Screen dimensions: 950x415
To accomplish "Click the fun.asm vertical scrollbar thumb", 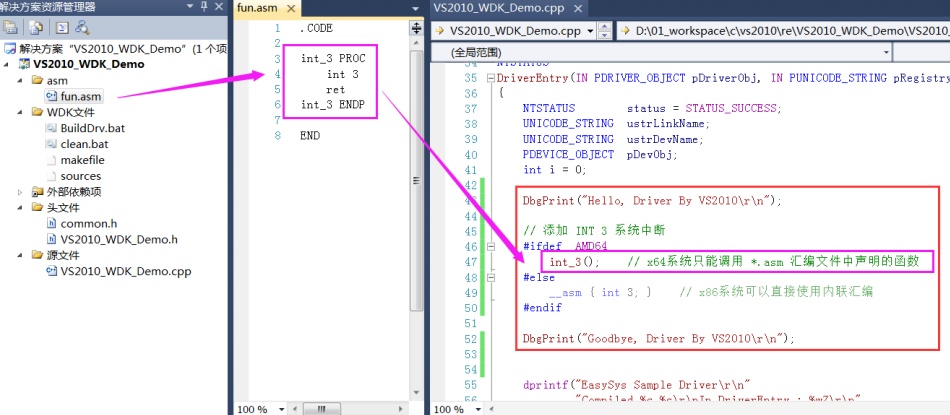I will 416,180.
